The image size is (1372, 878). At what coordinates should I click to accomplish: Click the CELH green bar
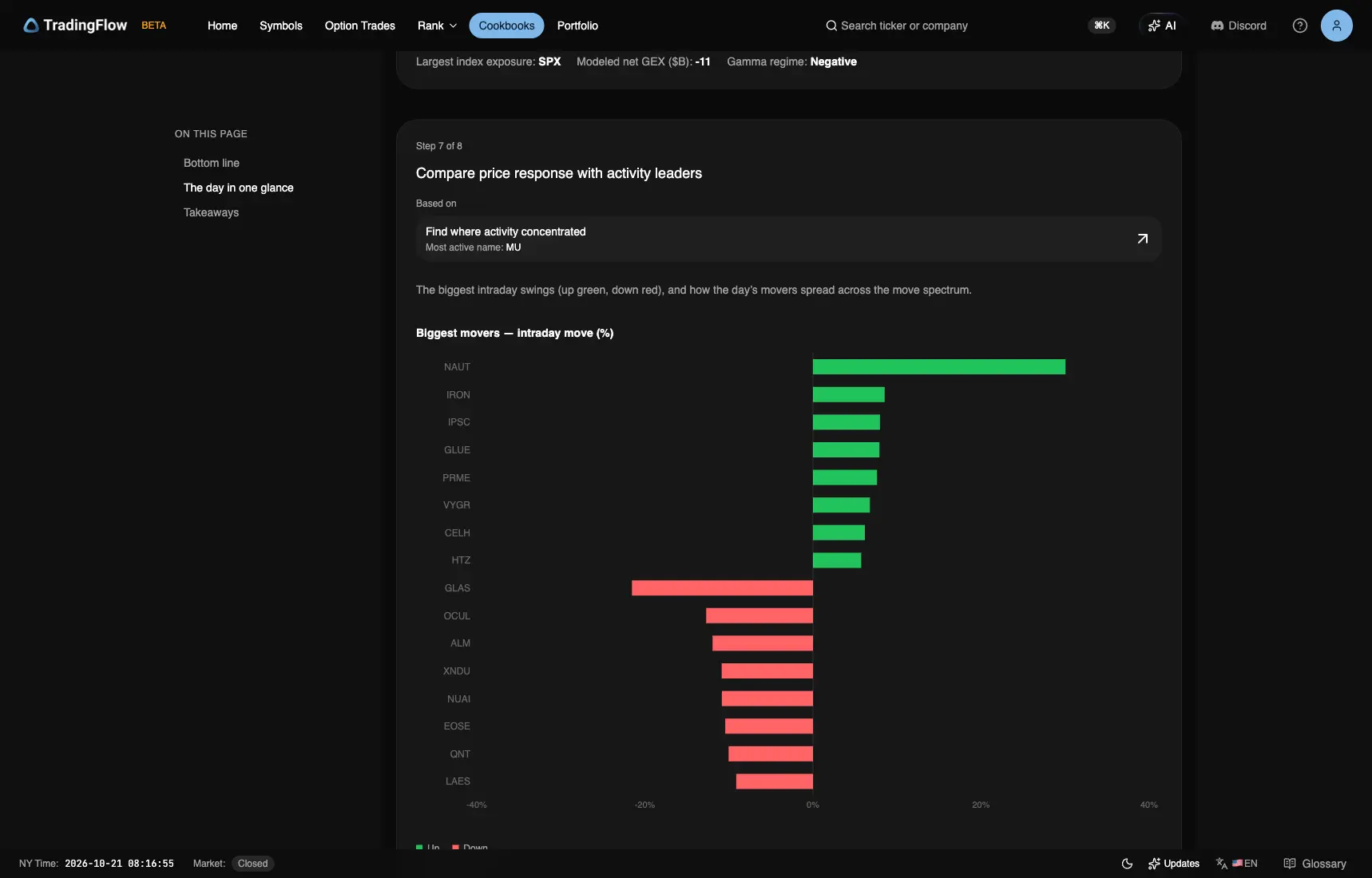pyautogui.click(x=839, y=533)
